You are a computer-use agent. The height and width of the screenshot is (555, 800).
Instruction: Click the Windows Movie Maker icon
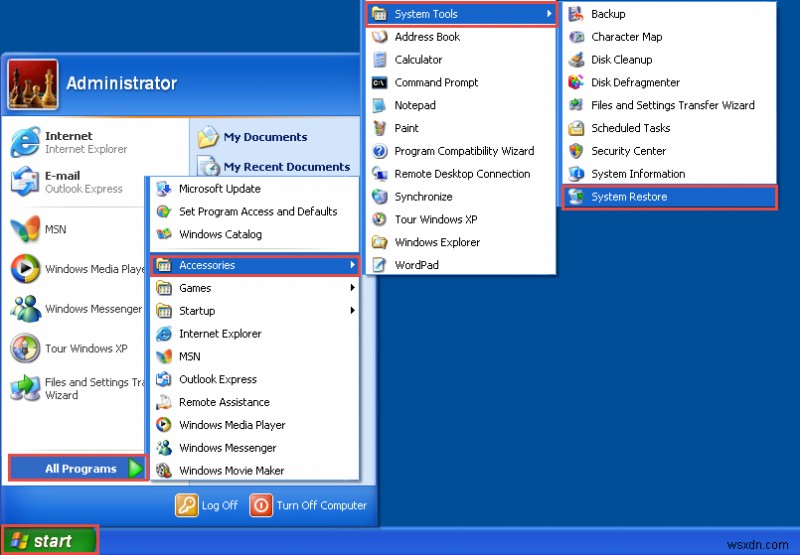pyautogui.click(x=164, y=470)
